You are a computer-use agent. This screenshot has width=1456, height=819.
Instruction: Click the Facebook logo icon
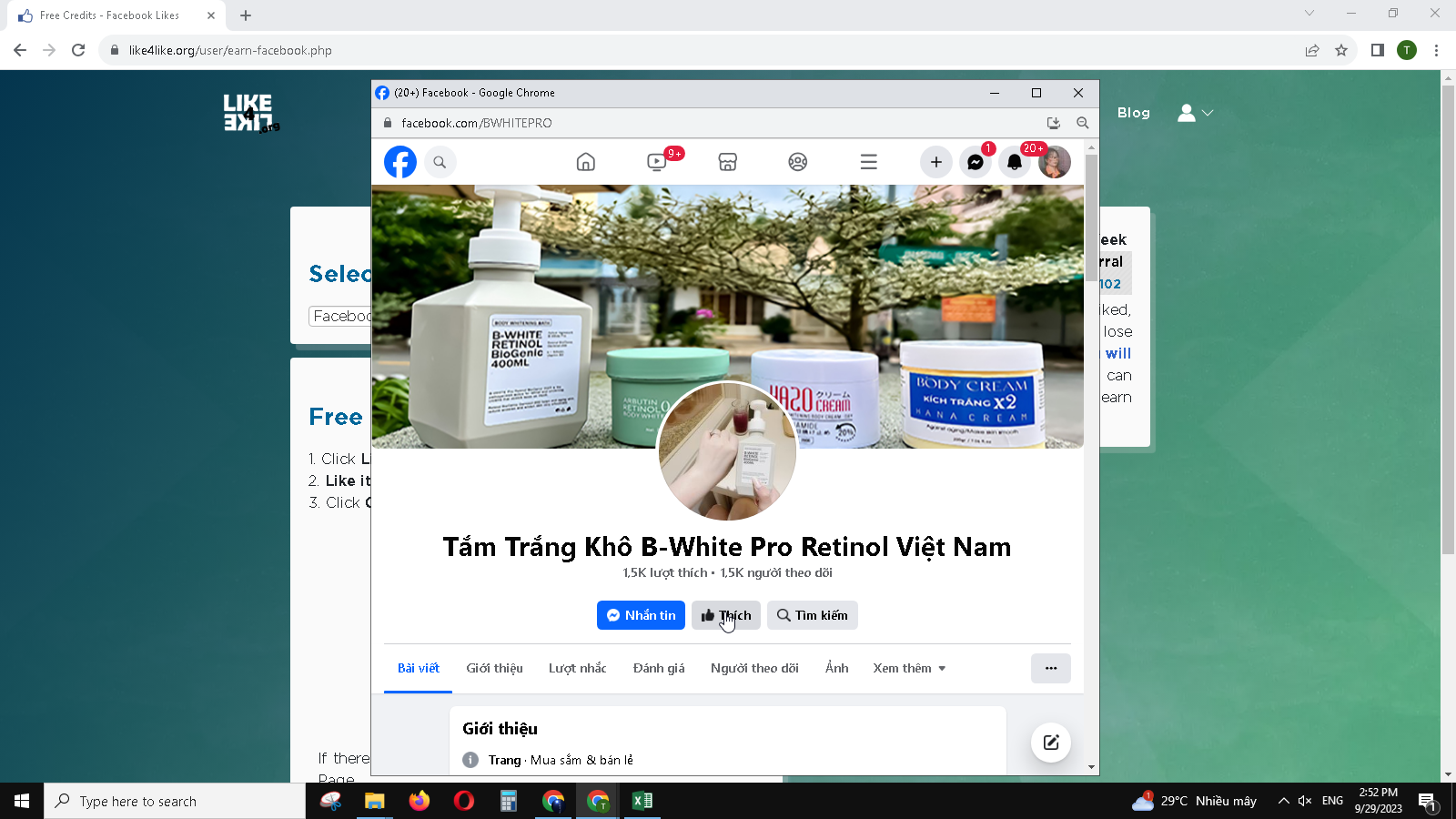400,162
